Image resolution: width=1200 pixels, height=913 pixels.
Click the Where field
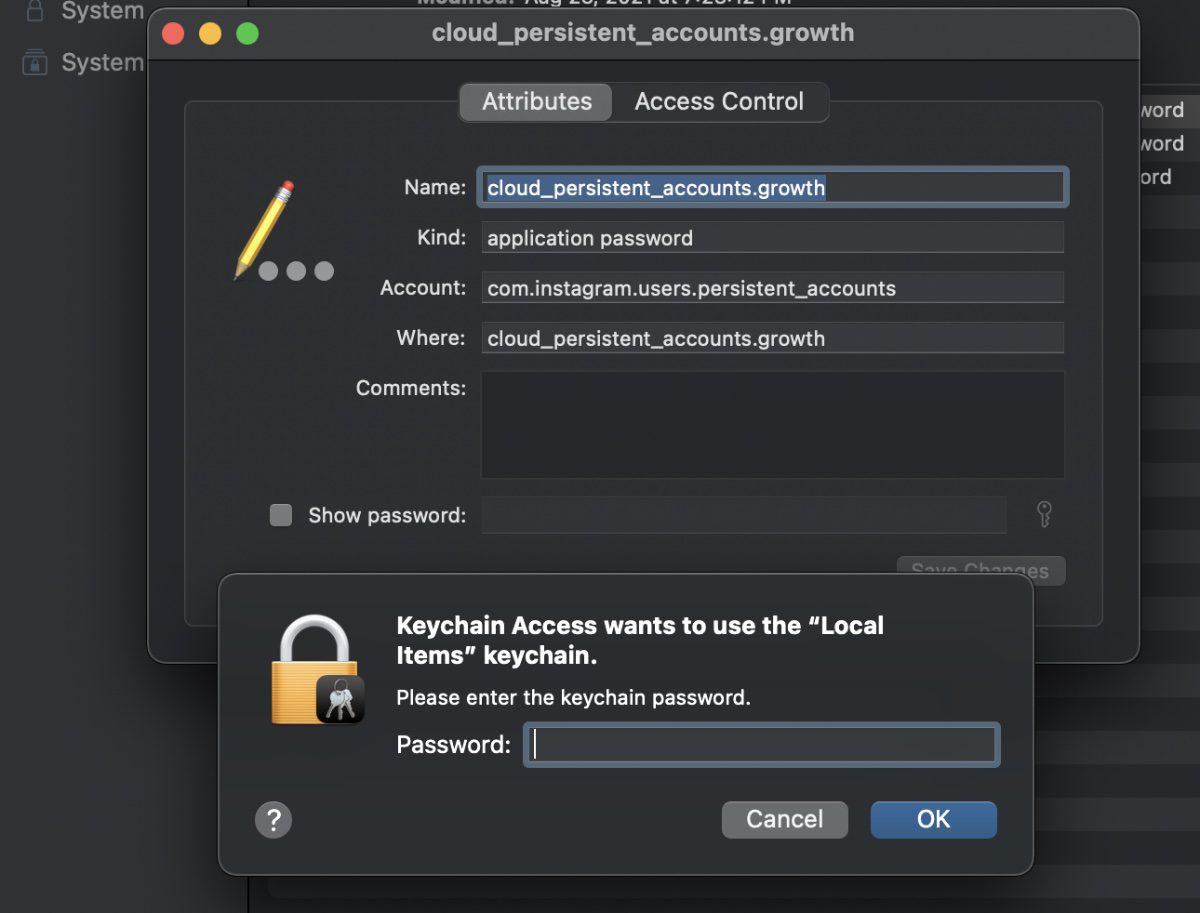772,338
